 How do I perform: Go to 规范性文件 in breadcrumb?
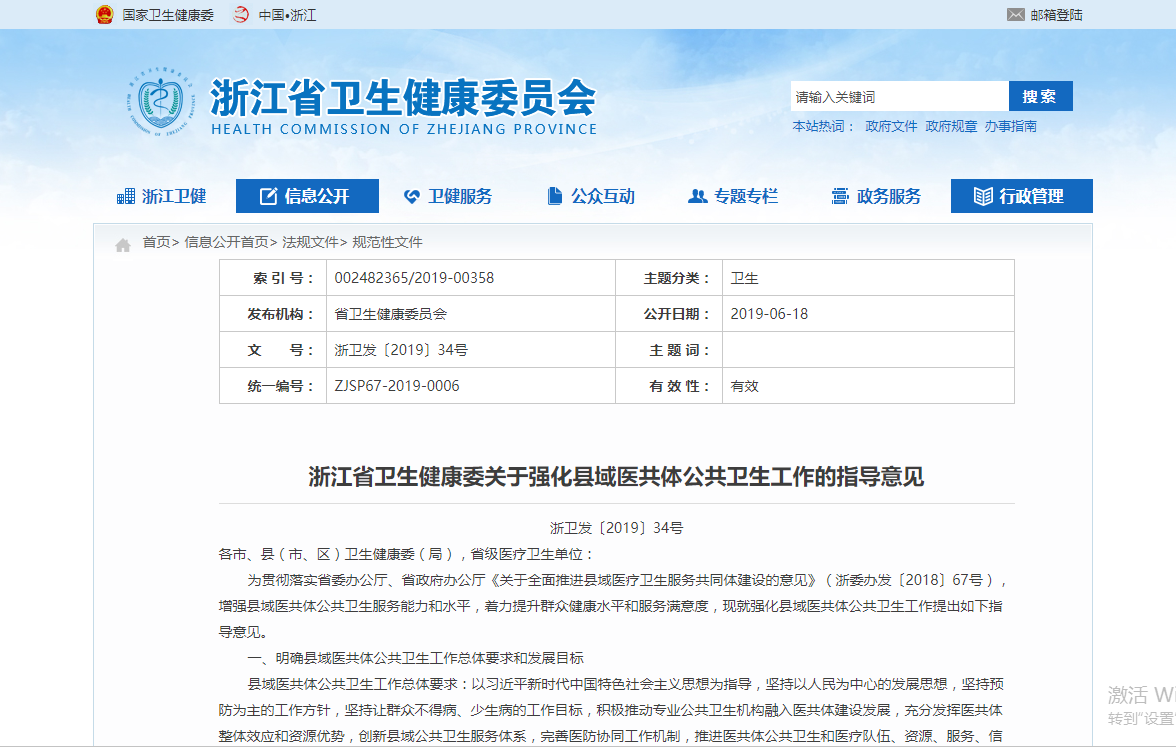(x=387, y=242)
